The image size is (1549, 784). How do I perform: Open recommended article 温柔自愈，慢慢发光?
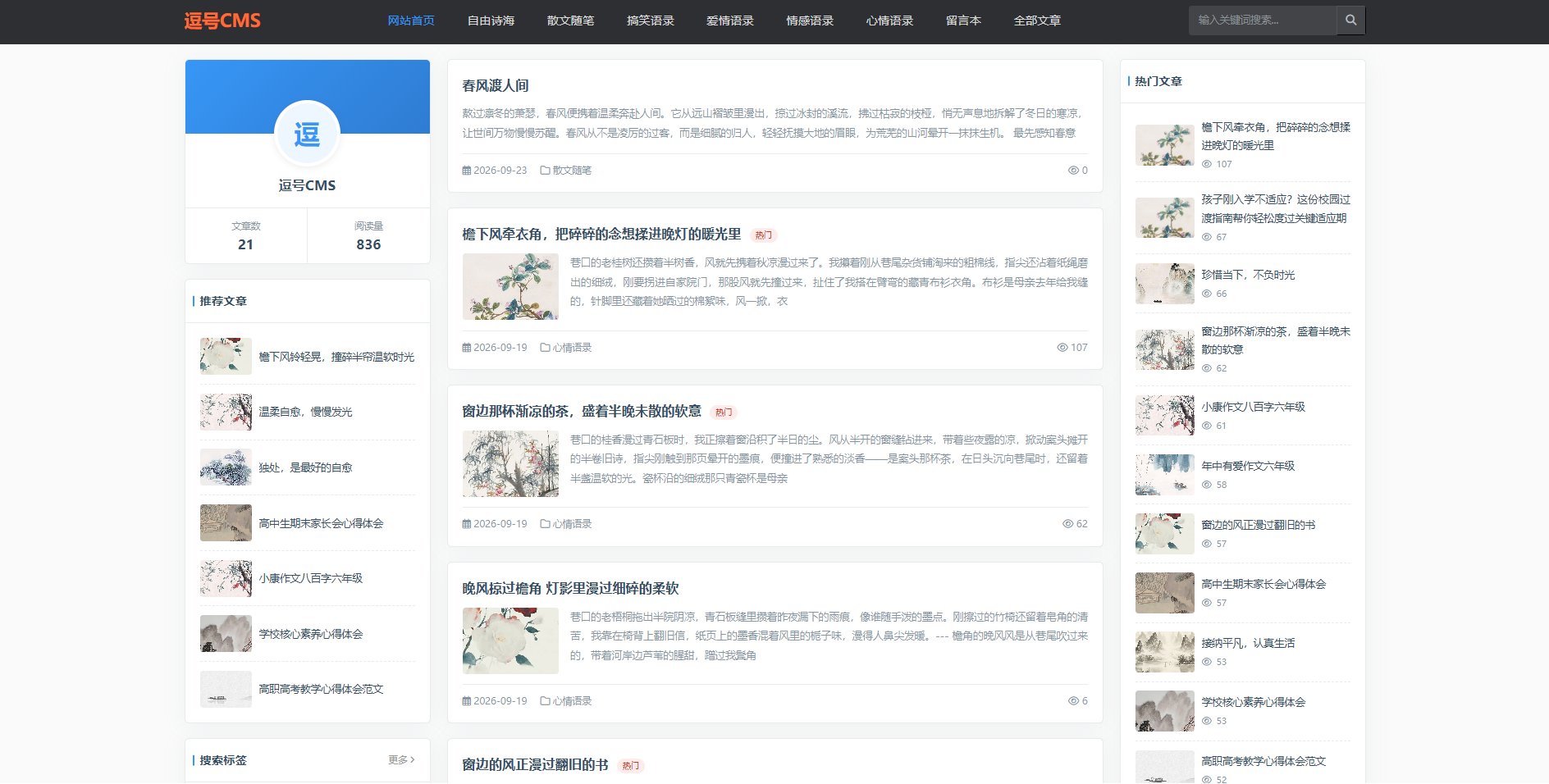pyautogui.click(x=305, y=413)
